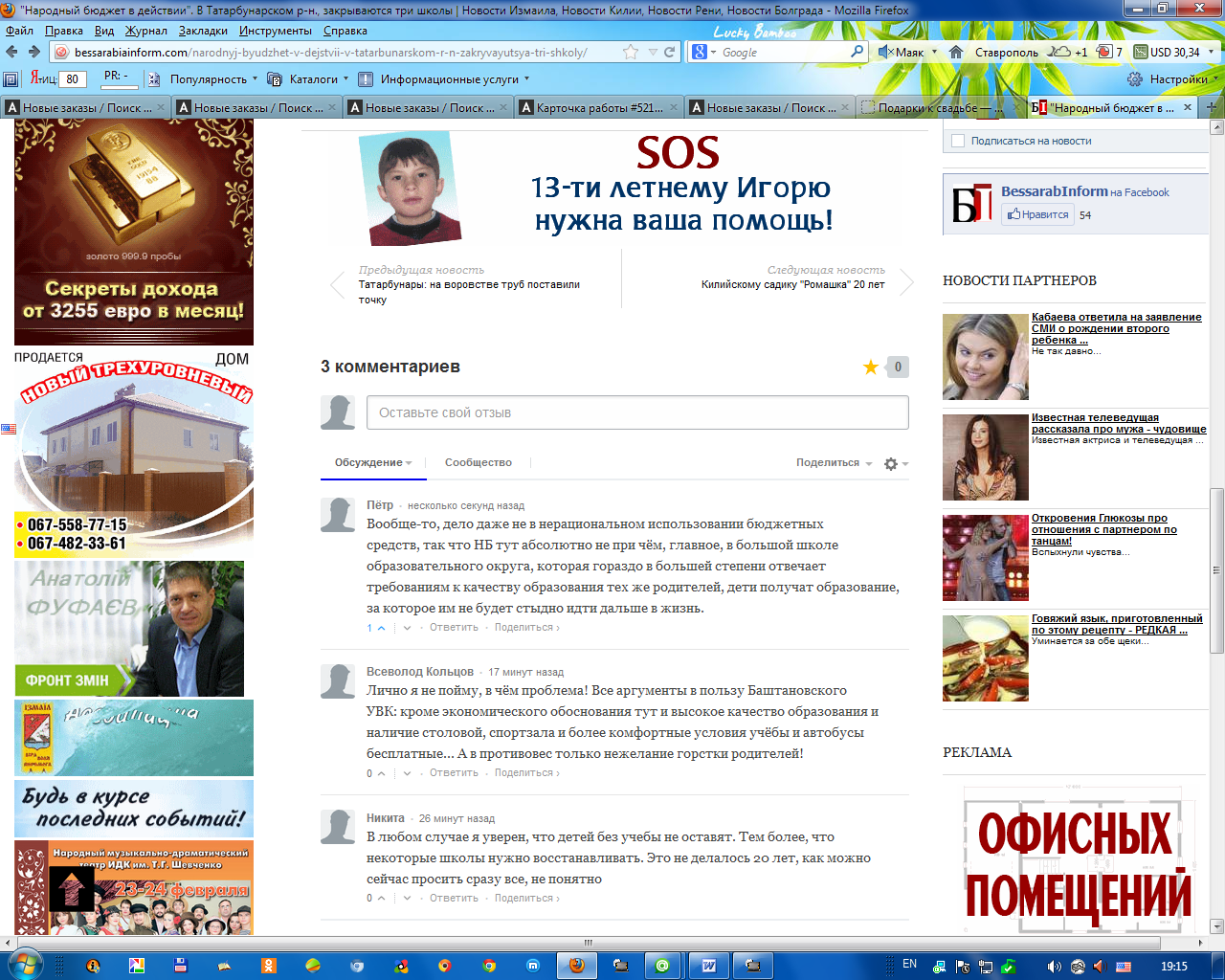This screenshot has width=1225, height=980.
Task: Close the Народный бюджет tab
Action: [1188, 107]
